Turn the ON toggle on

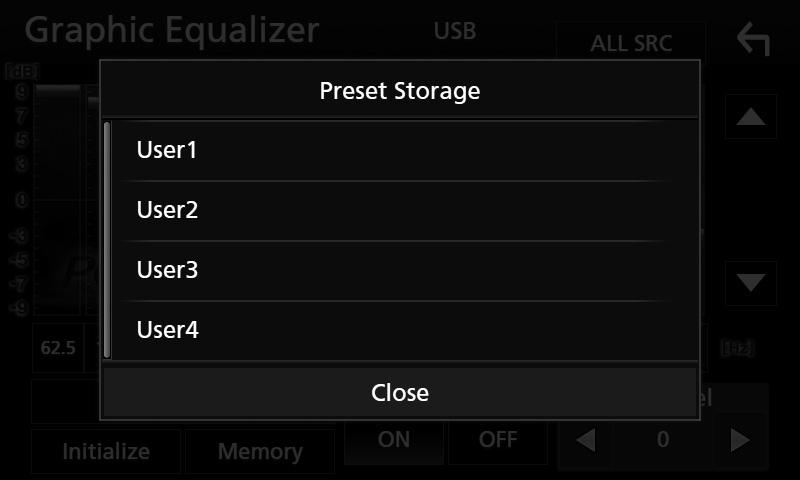pos(394,440)
